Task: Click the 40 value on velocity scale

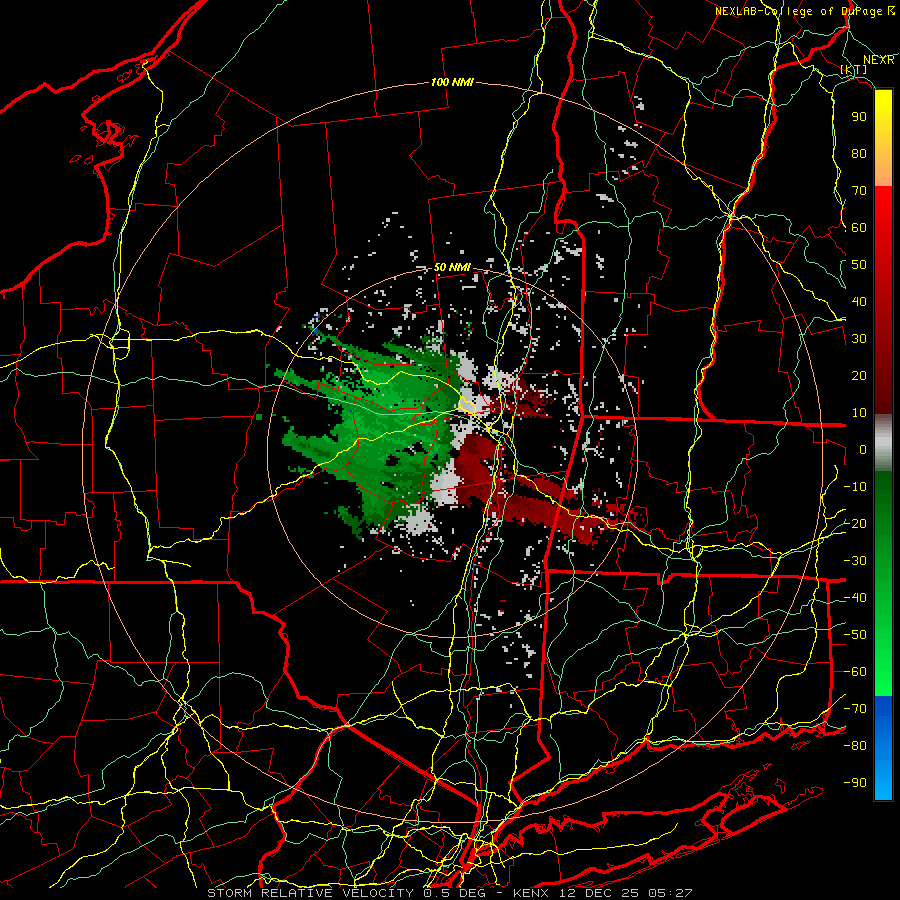Action: point(859,301)
